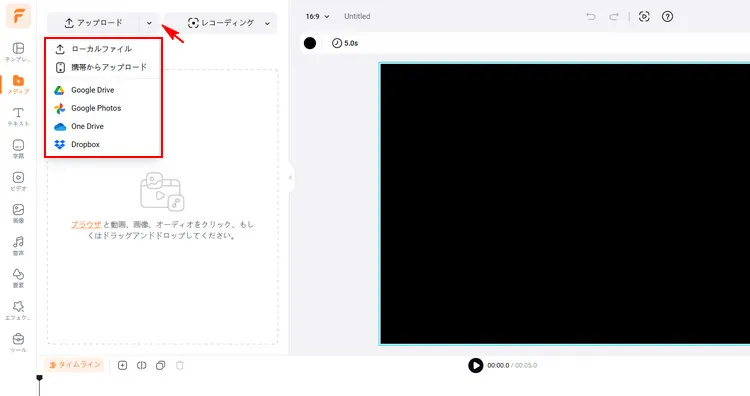Screen dimensions: 750x396
Task: Click the レコーディング recording button
Action: click(221, 23)
